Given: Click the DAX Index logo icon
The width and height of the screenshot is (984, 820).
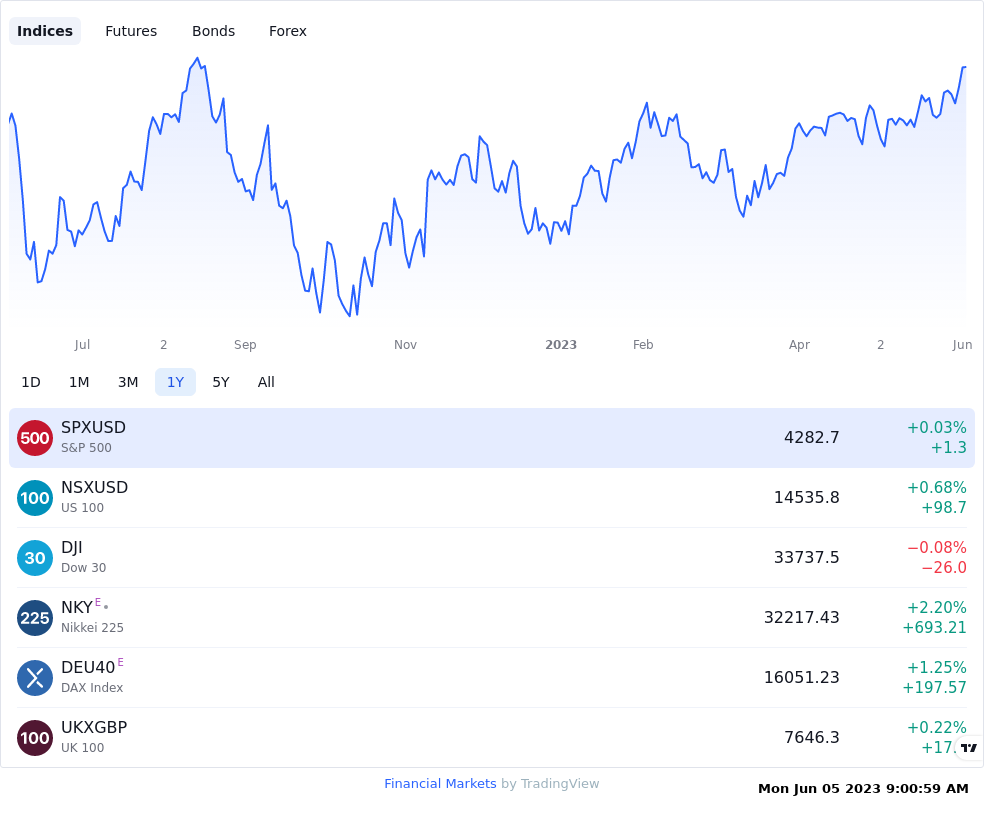Looking at the screenshot, I should tap(35, 678).
